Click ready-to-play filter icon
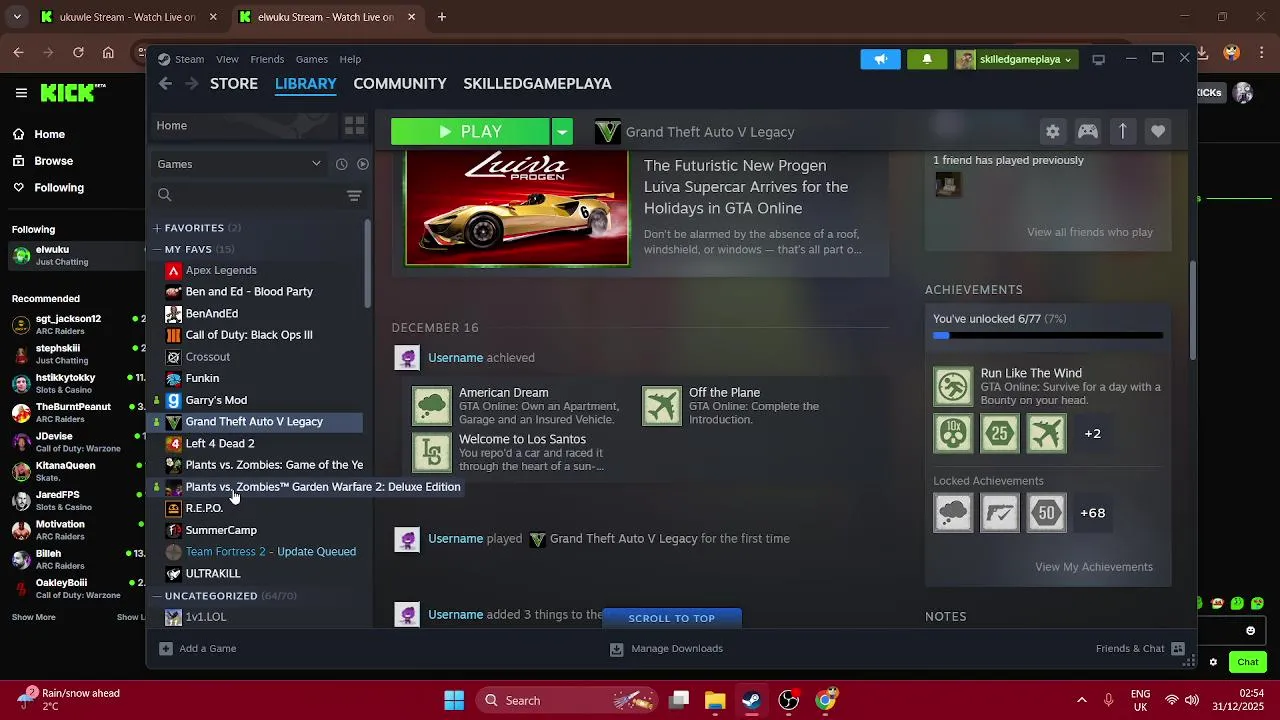Image resolution: width=1280 pixels, height=720 pixels. point(363,164)
